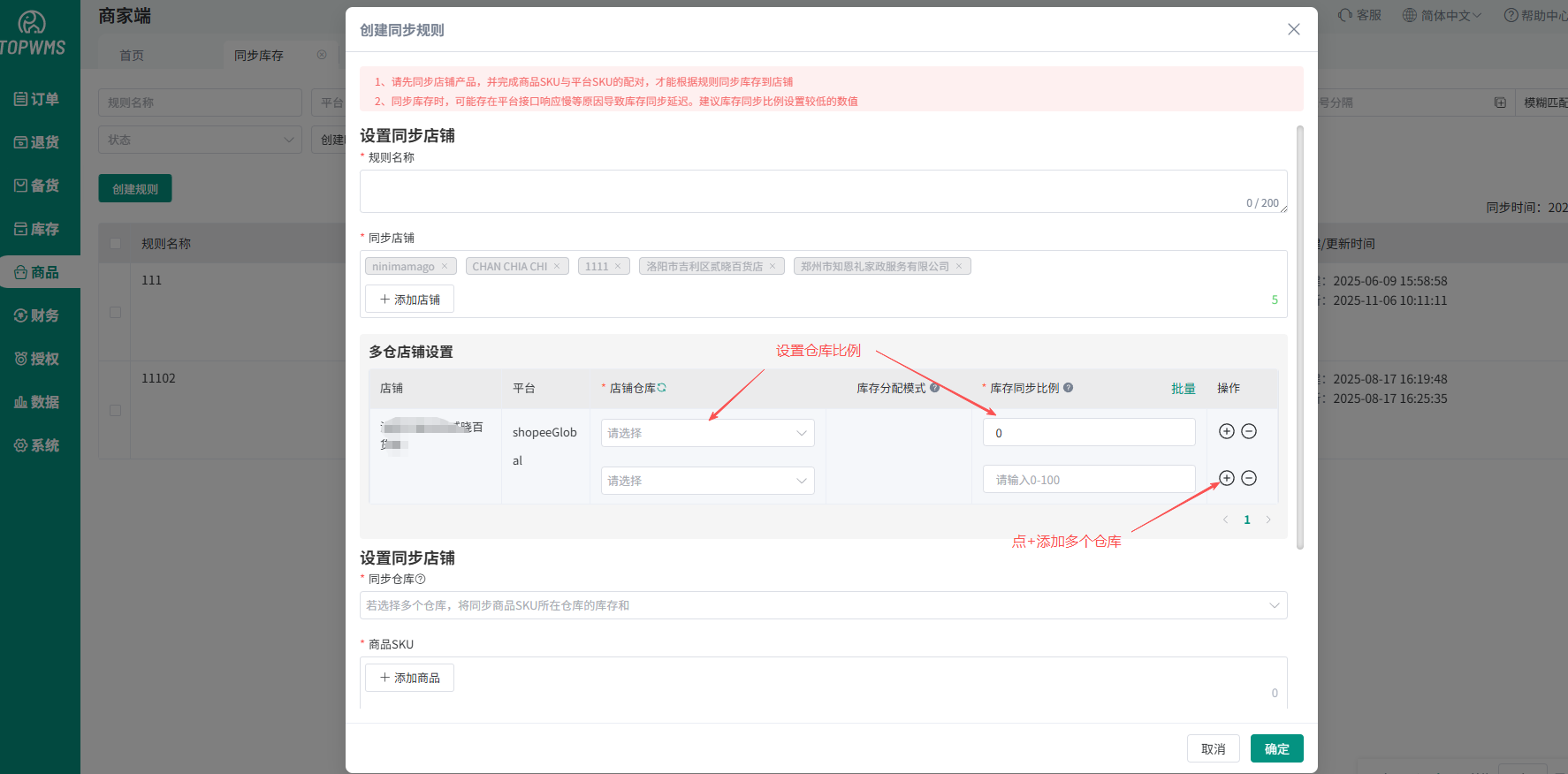Show help for 库存分配模式
Image resolution: width=1568 pixels, height=774 pixels.
click(x=934, y=388)
